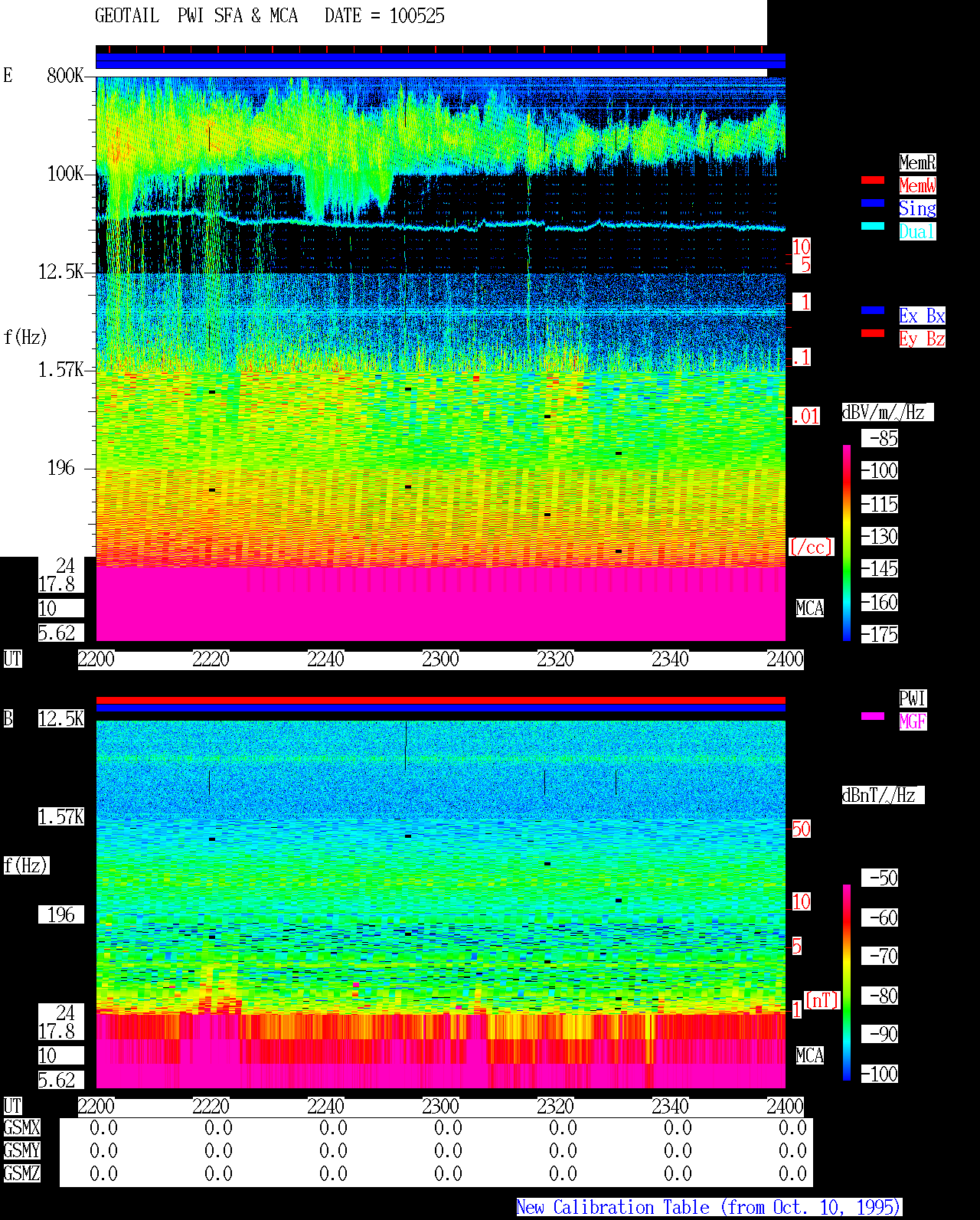Click the GEOTAIL PWI SFA & MCA title
980x1220 pixels.
pos(269,16)
